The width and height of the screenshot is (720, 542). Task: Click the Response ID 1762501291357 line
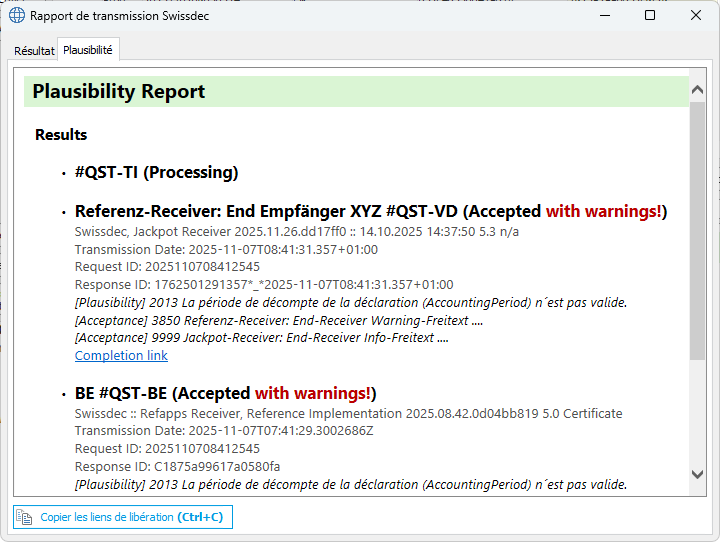pyautogui.click(x=263, y=285)
